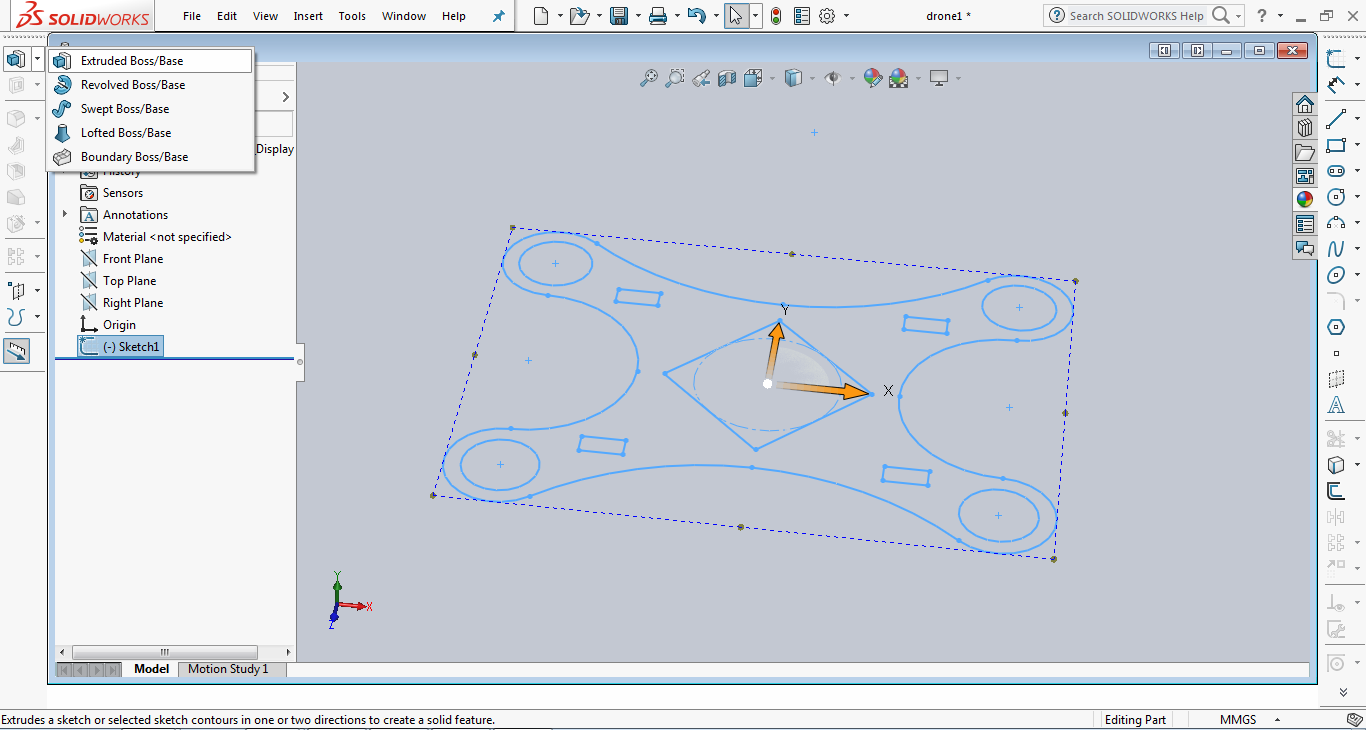Click the Extruded Boss/Base toolbar icon
The height and width of the screenshot is (730, 1366).
[16, 59]
